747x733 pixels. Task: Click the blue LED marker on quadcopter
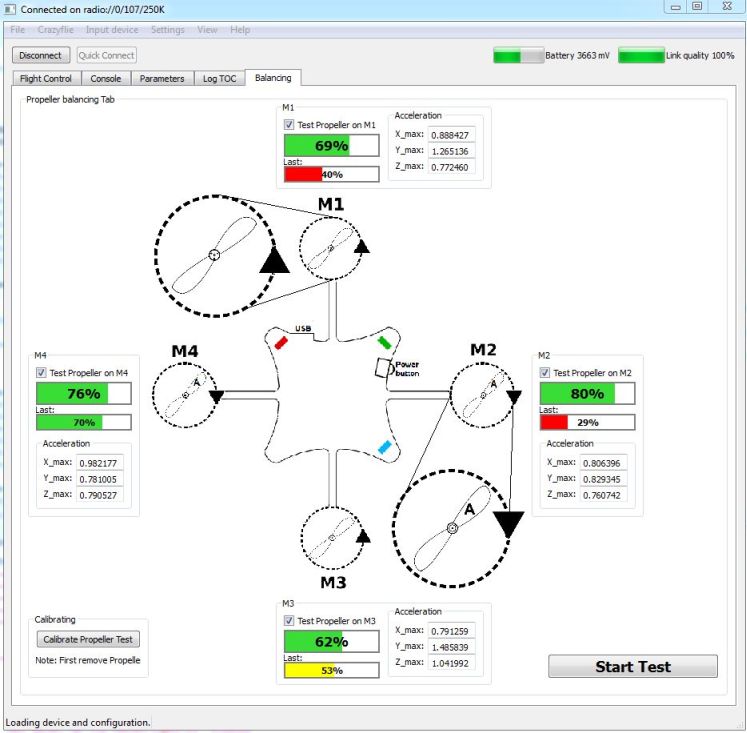click(384, 447)
